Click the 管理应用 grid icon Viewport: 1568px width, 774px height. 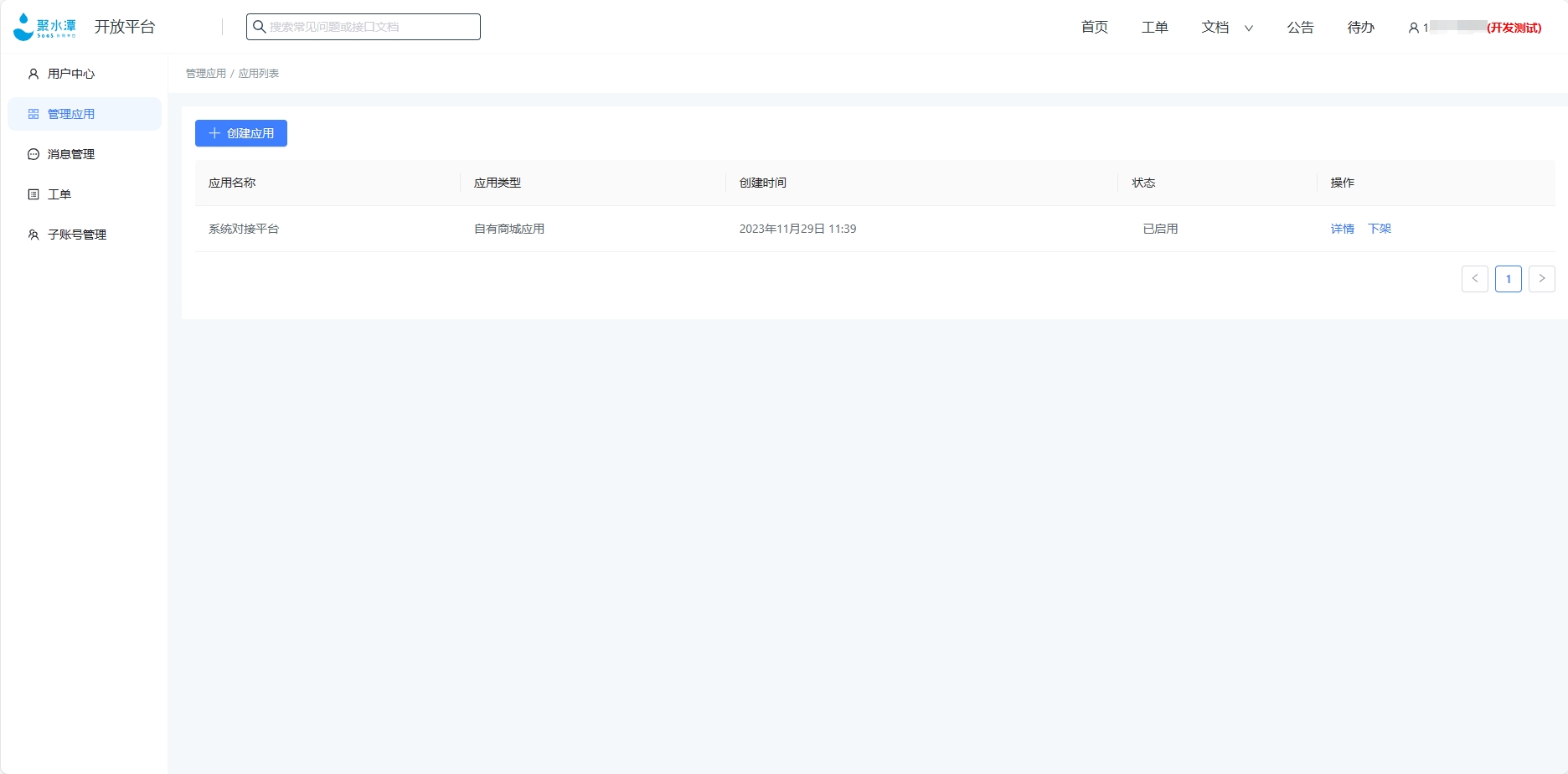pos(34,114)
